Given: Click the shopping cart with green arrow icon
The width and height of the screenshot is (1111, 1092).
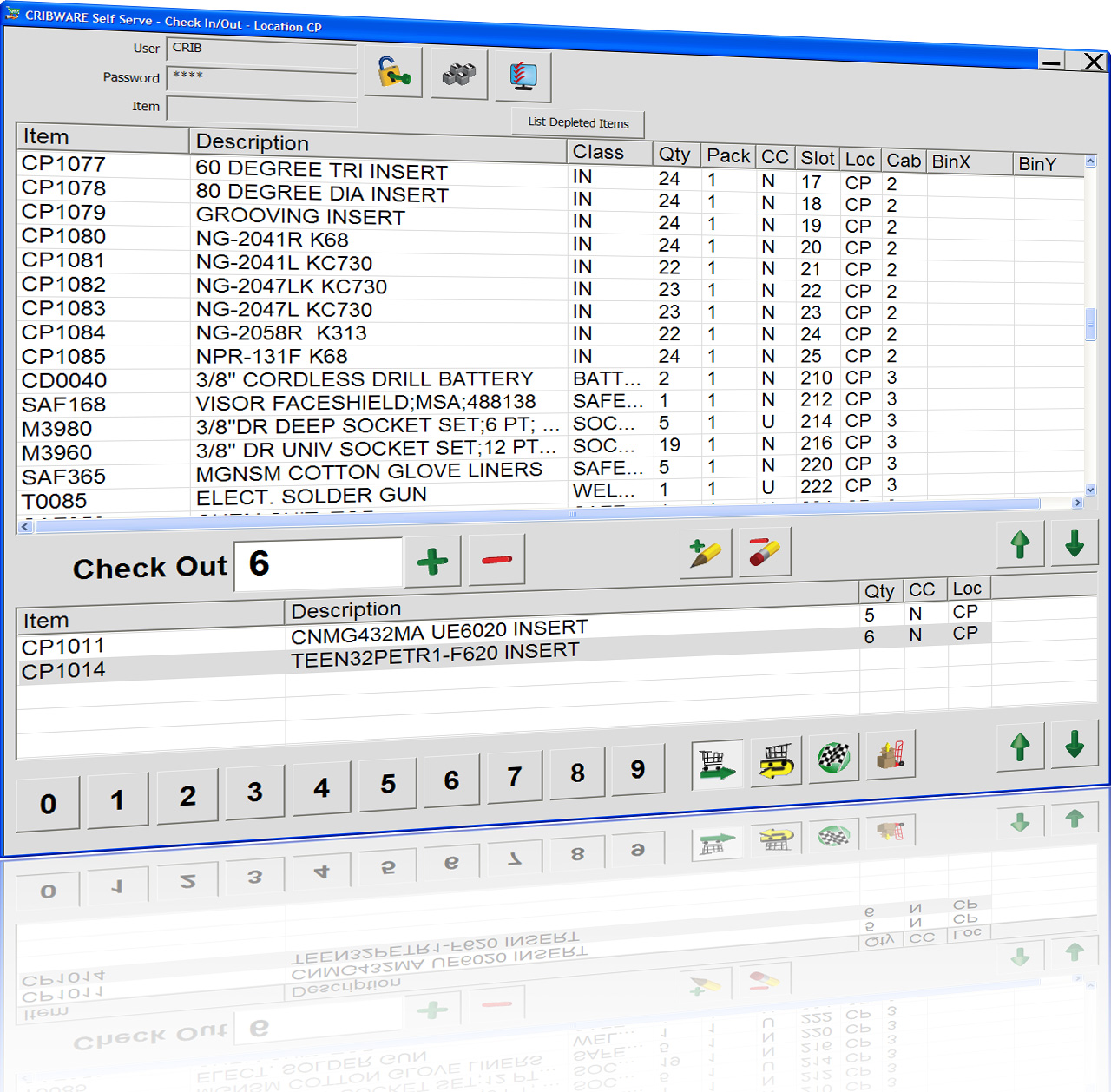Looking at the screenshot, I should [717, 765].
